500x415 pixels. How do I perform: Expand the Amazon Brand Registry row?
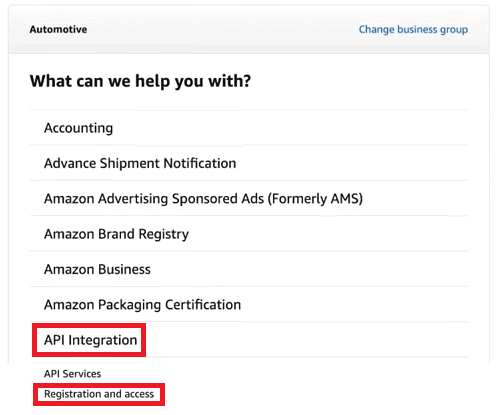249,234
